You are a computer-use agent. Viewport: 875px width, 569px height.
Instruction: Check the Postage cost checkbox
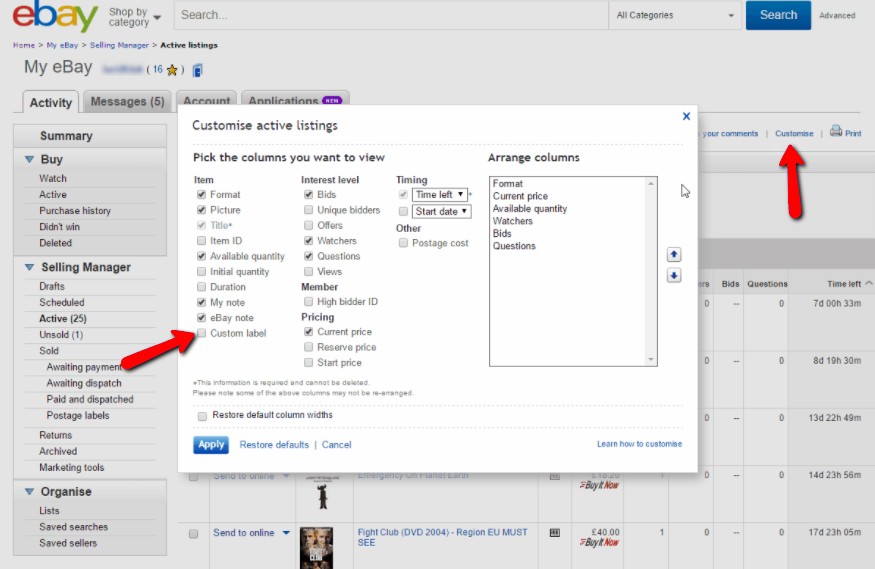pos(403,243)
